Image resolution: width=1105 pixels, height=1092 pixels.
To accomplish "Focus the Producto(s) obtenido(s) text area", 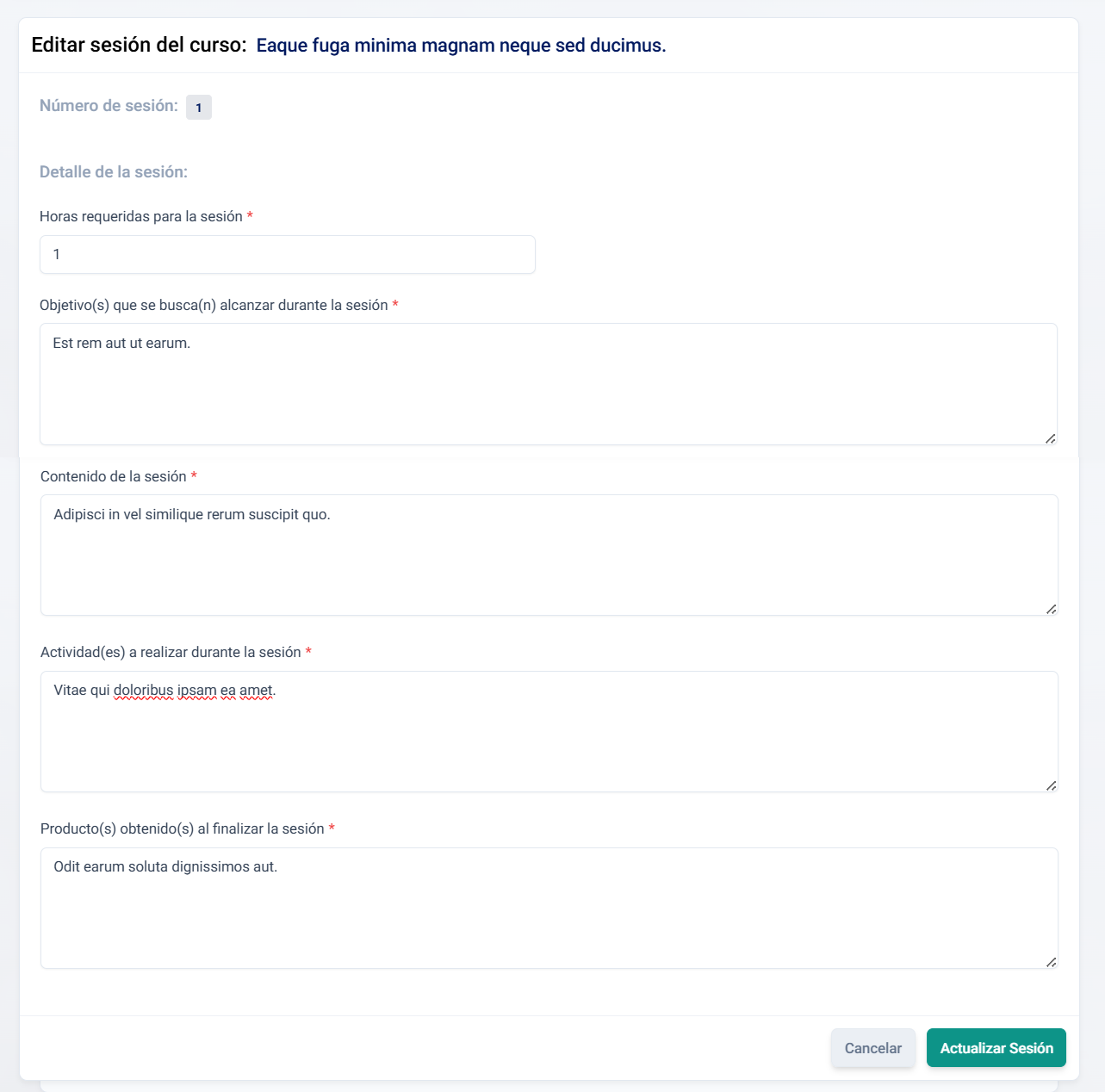I will click(549, 909).
